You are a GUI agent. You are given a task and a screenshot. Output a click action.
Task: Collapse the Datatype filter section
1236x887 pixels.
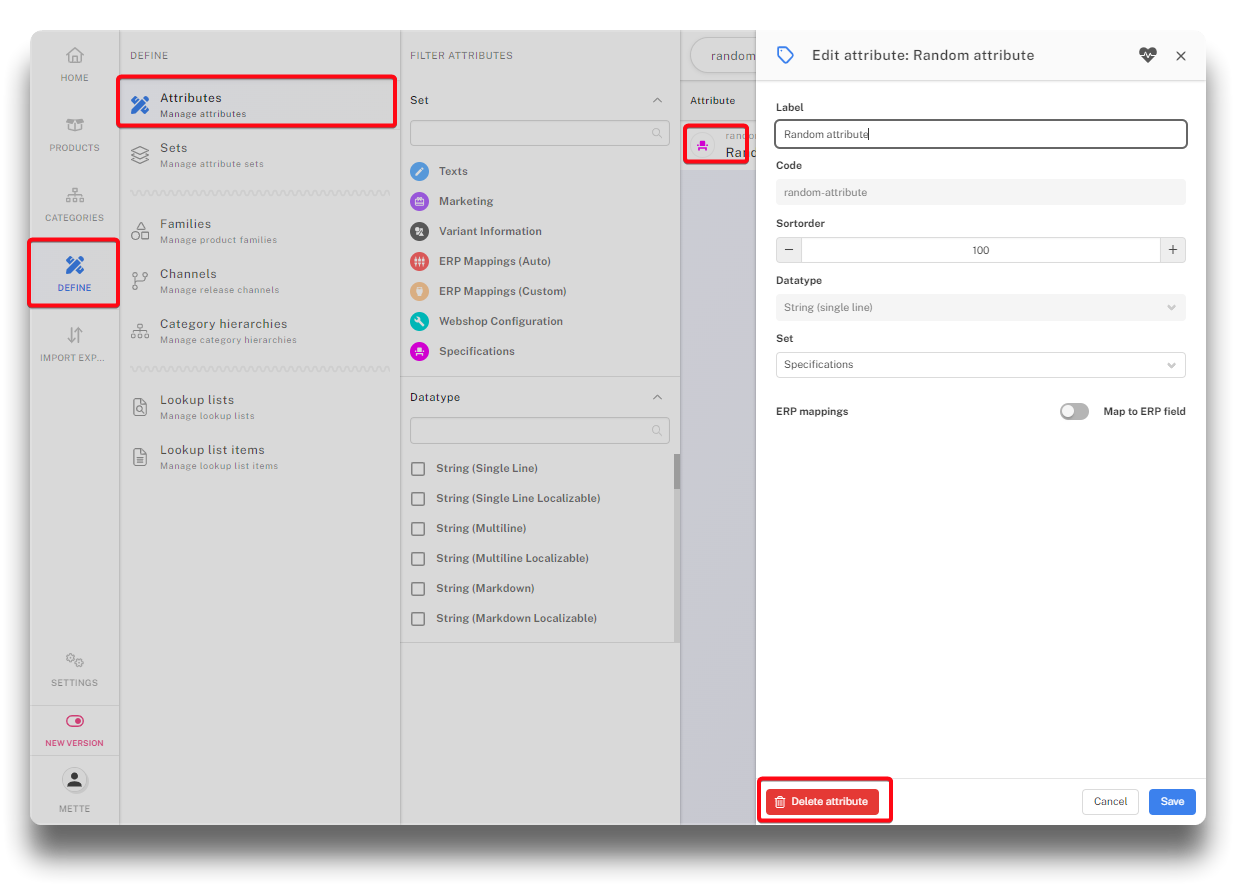(657, 397)
